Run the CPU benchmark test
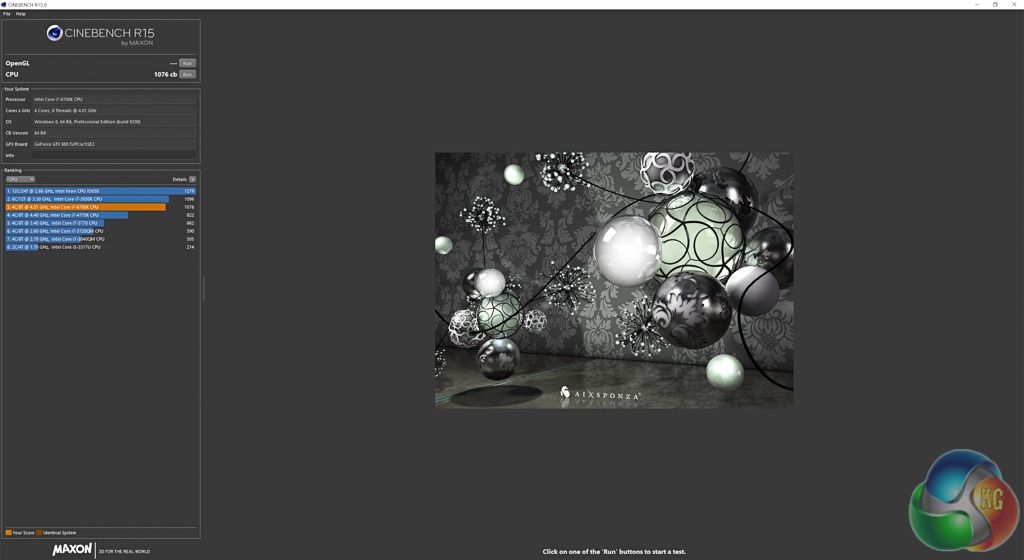This screenshot has width=1024, height=560. coord(187,74)
